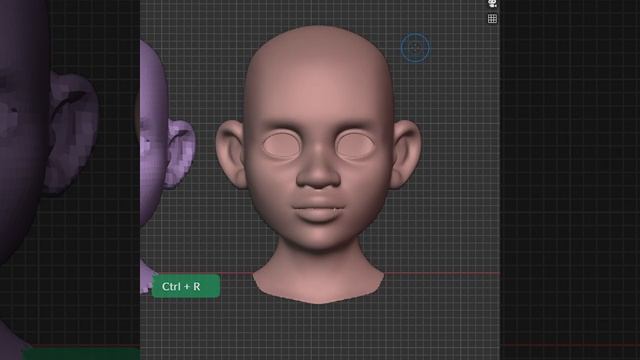Viewport: 640px width, 360px height.
Task: Click the green Ctrl + R label
Action: (186, 286)
